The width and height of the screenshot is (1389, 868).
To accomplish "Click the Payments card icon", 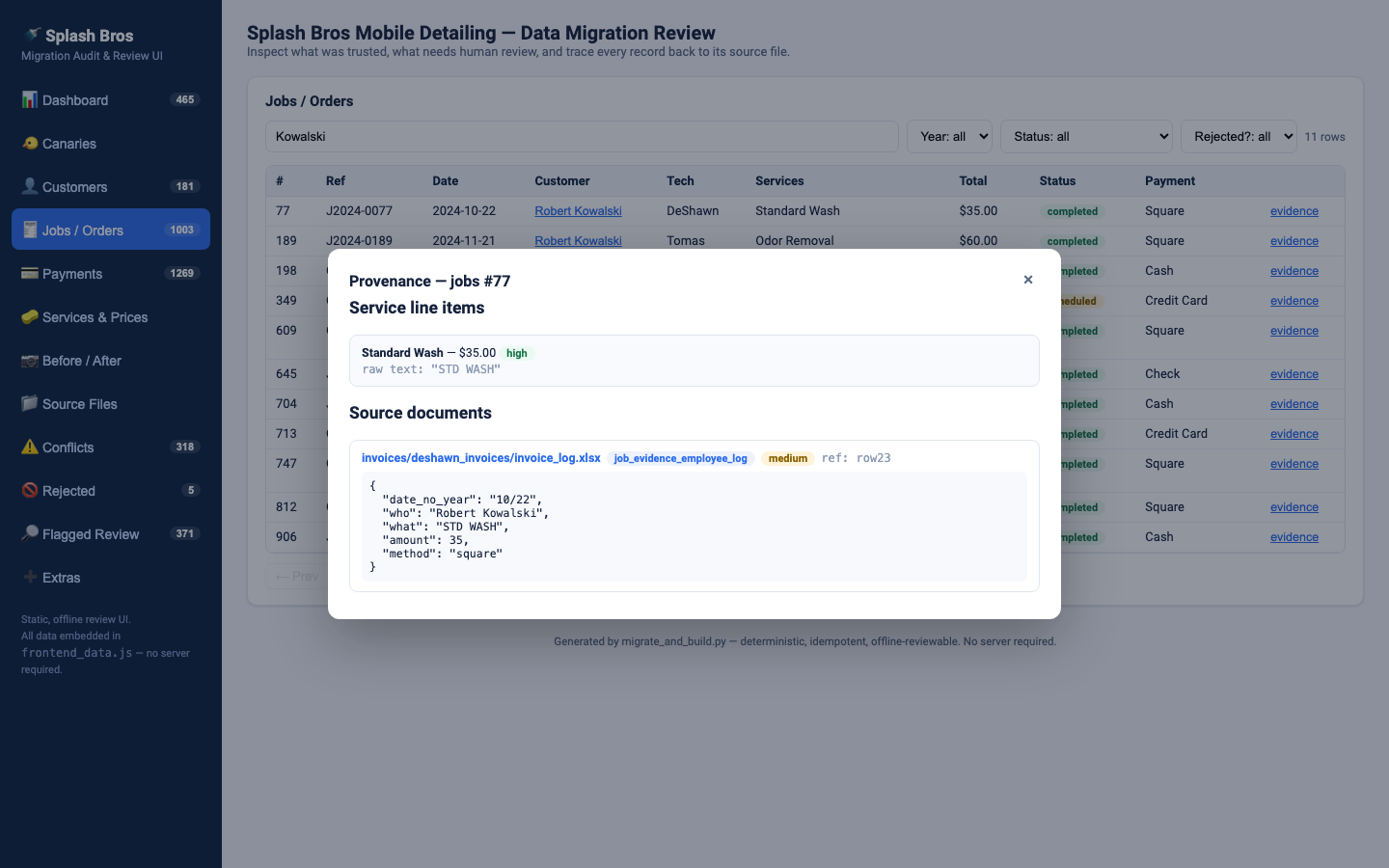I will (x=30, y=274).
